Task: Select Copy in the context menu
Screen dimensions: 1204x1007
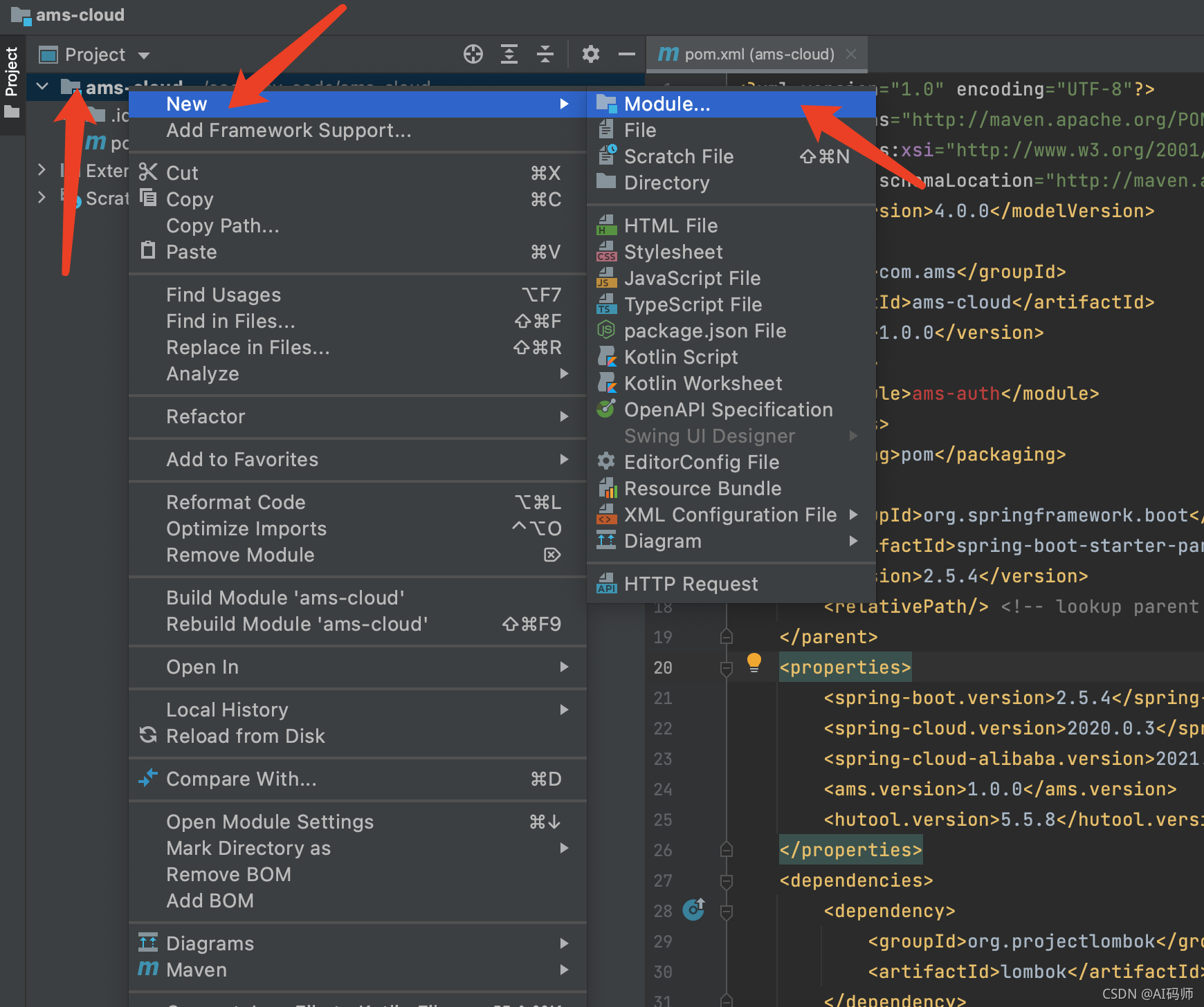Action: 358,199
